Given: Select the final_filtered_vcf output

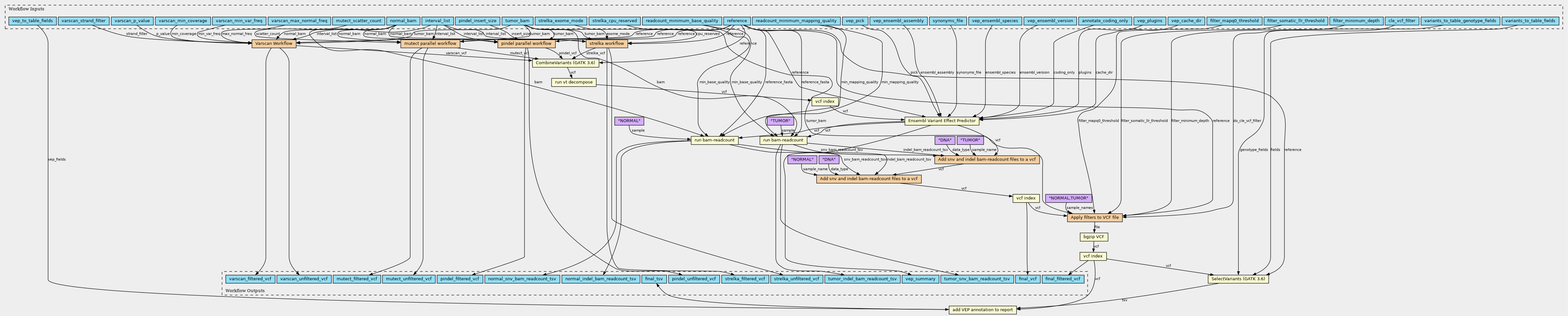Looking at the screenshot, I should coord(1063,279).
